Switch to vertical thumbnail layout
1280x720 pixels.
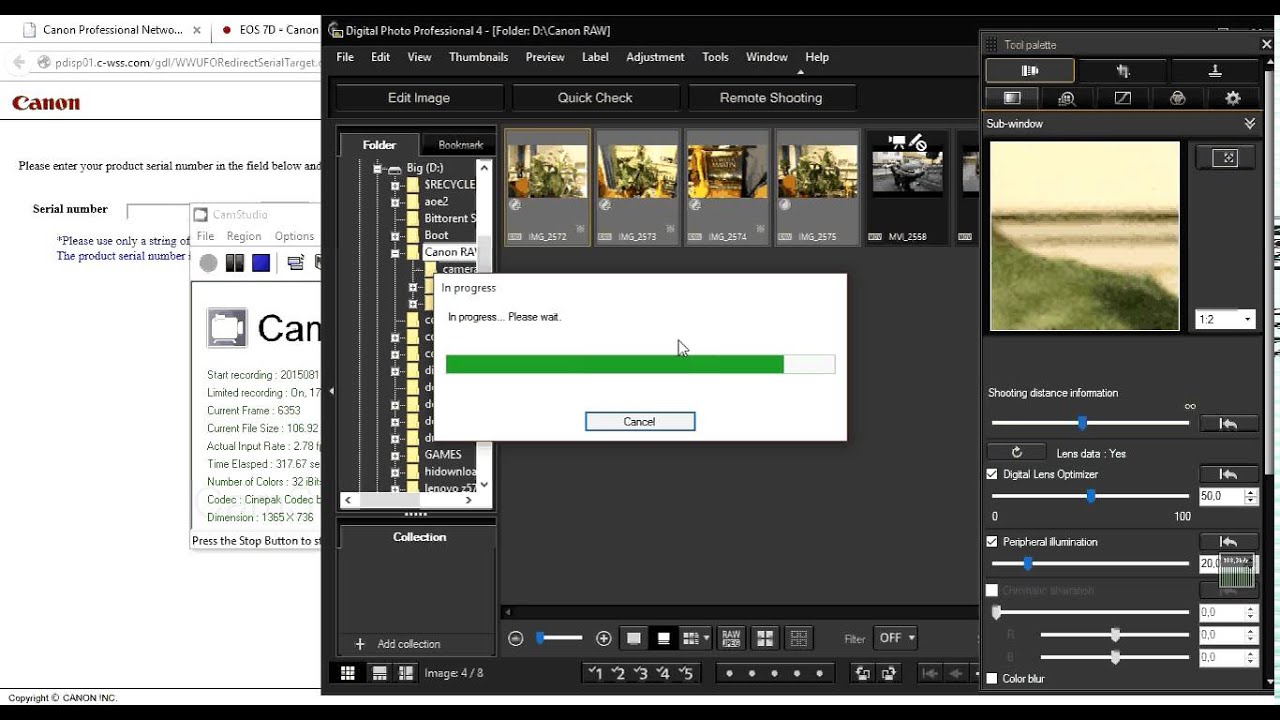coord(406,673)
